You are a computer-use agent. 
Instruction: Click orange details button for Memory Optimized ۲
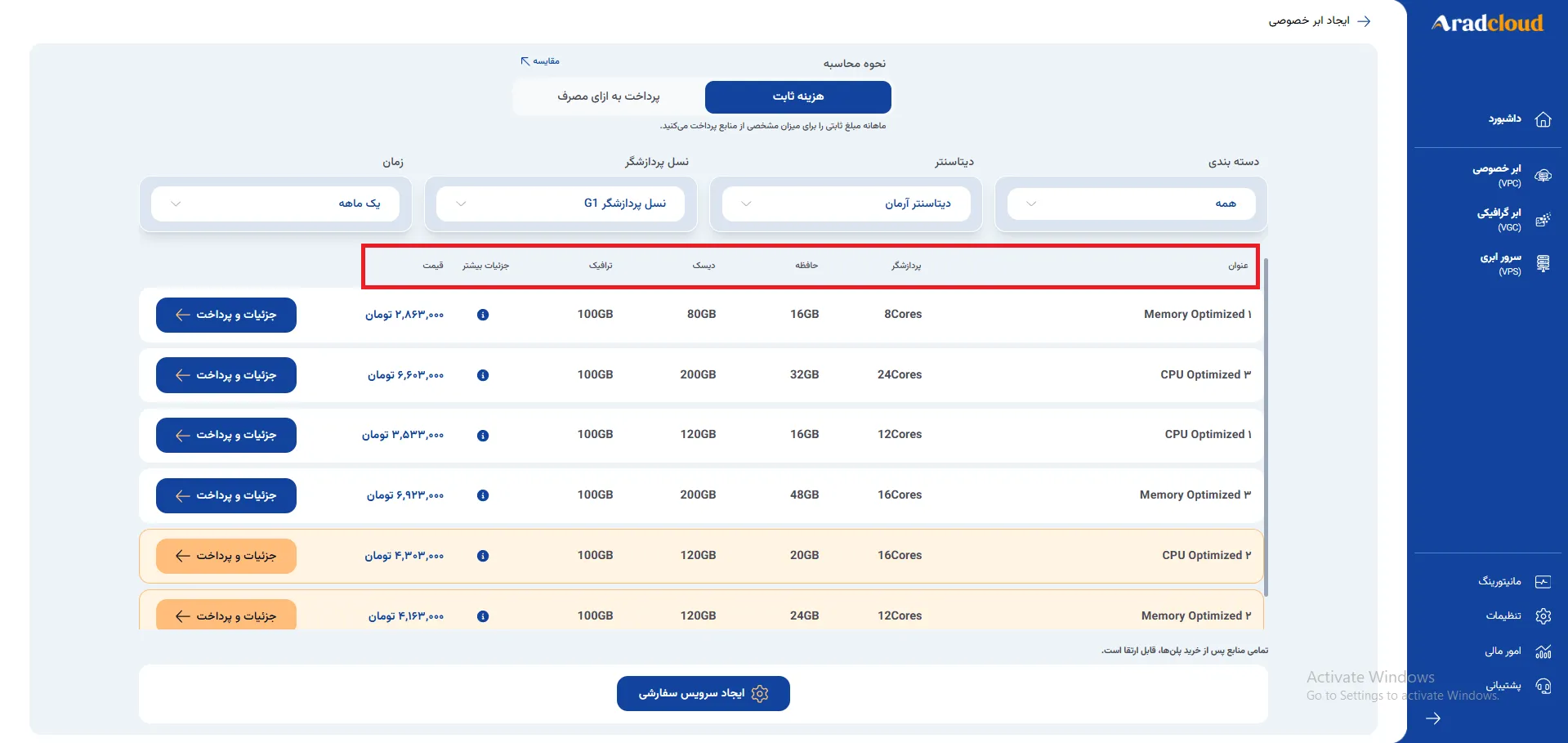(226, 615)
